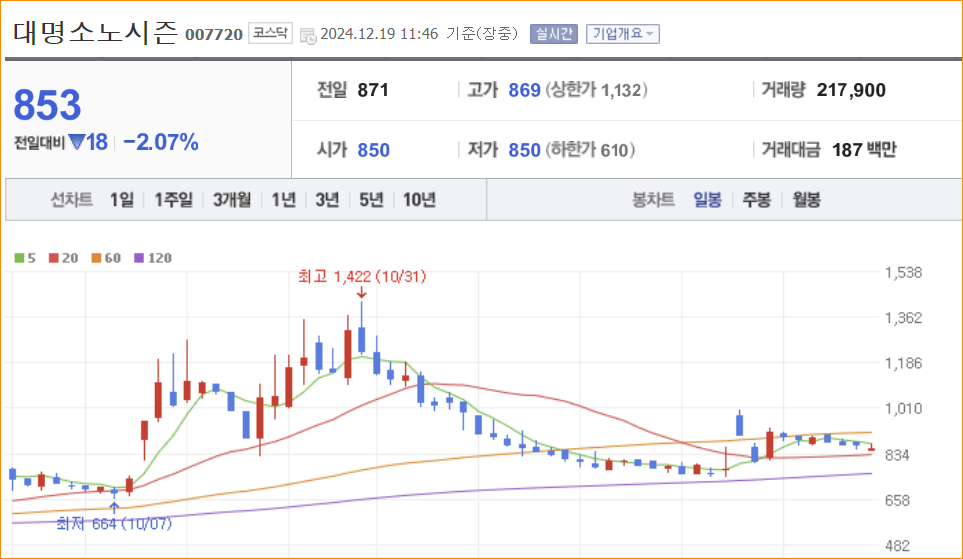The image size is (963, 559).
Task: Click the stock code 007720
Action: (x=214, y=34)
